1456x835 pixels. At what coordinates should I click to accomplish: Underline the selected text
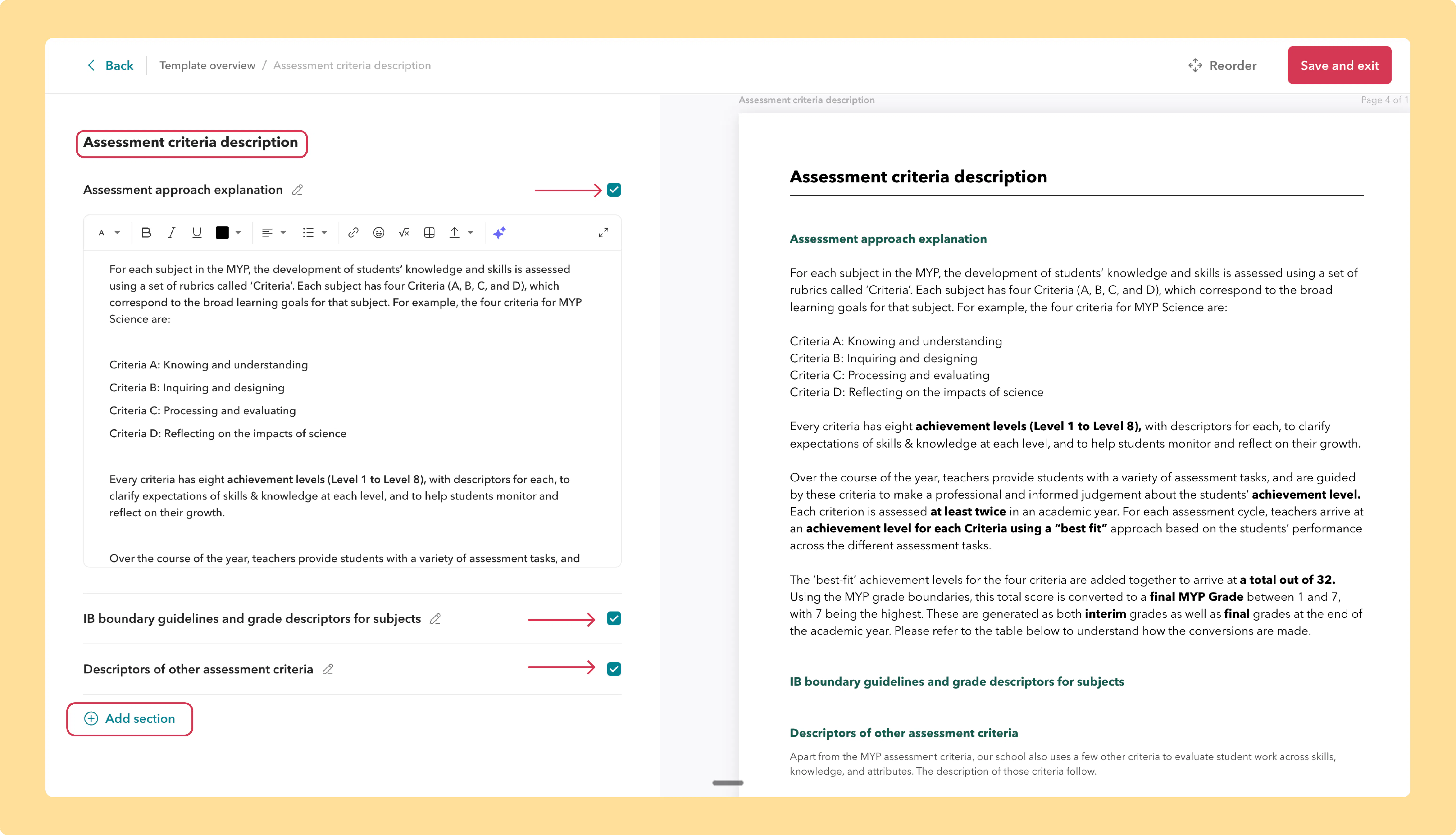197,233
